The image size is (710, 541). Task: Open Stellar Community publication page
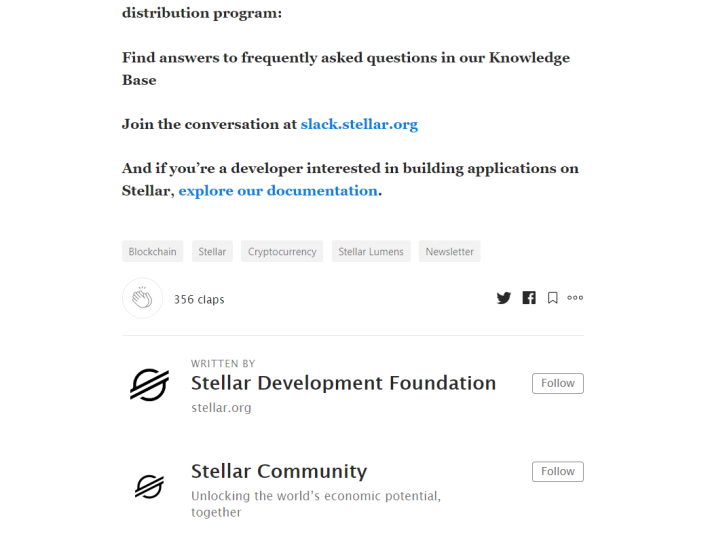279,471
